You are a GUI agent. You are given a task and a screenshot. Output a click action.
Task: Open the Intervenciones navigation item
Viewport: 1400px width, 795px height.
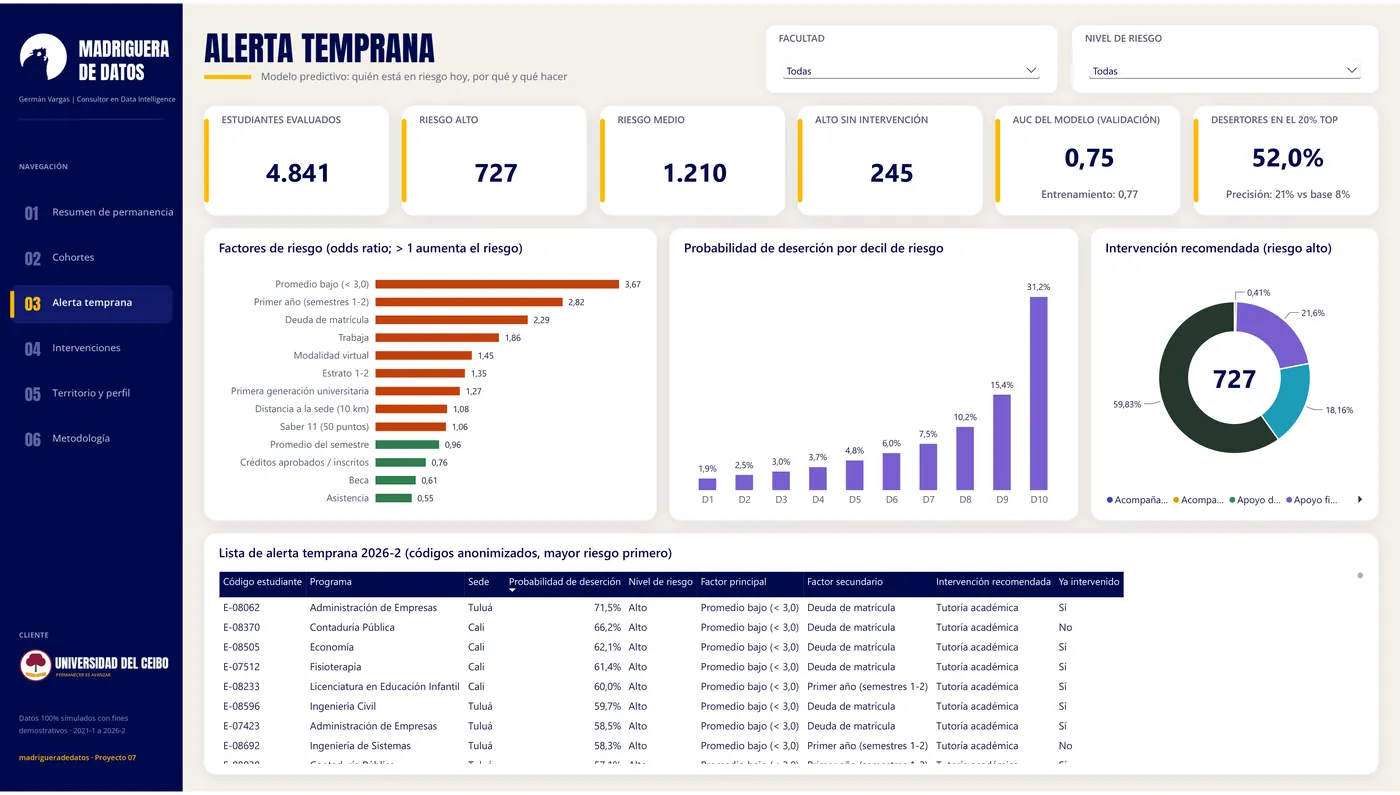[92, 348]
